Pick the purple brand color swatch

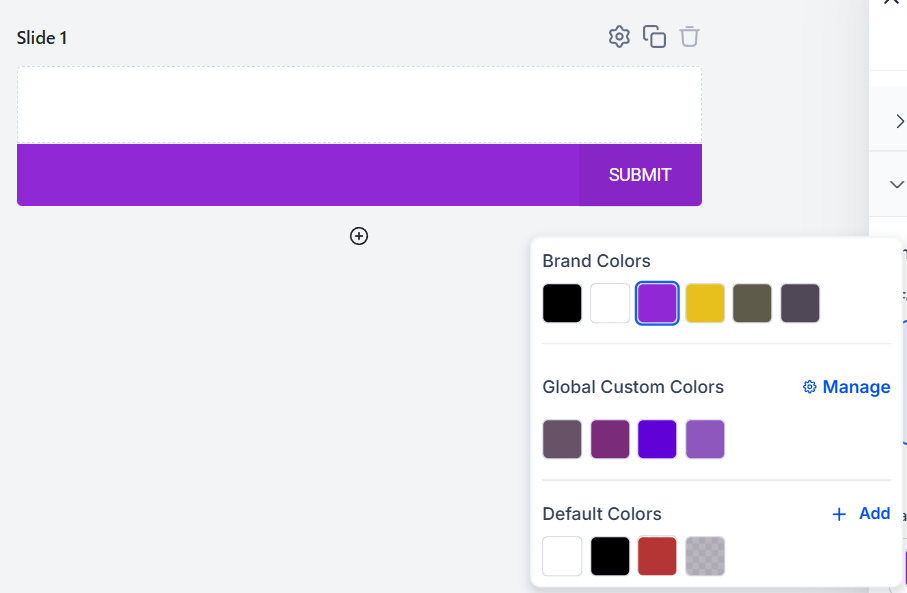point(658,303)
